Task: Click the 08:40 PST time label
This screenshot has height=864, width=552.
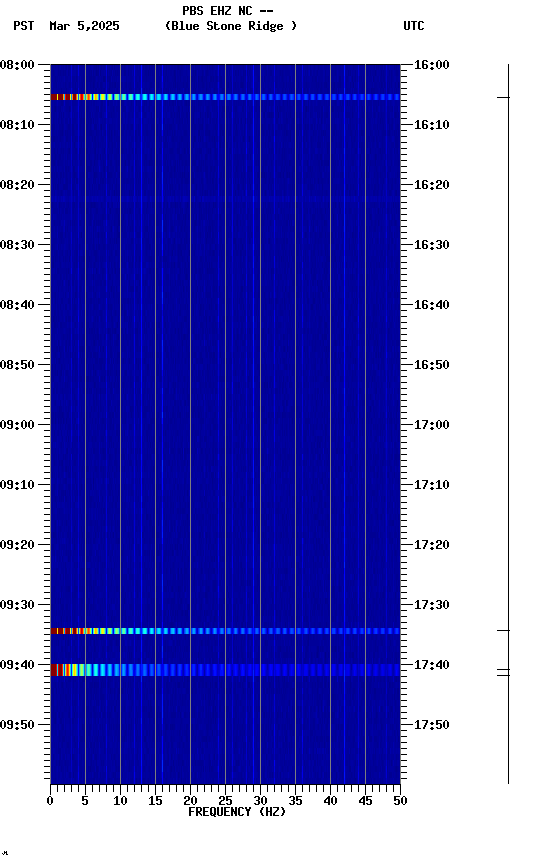Action: point(17,305)
